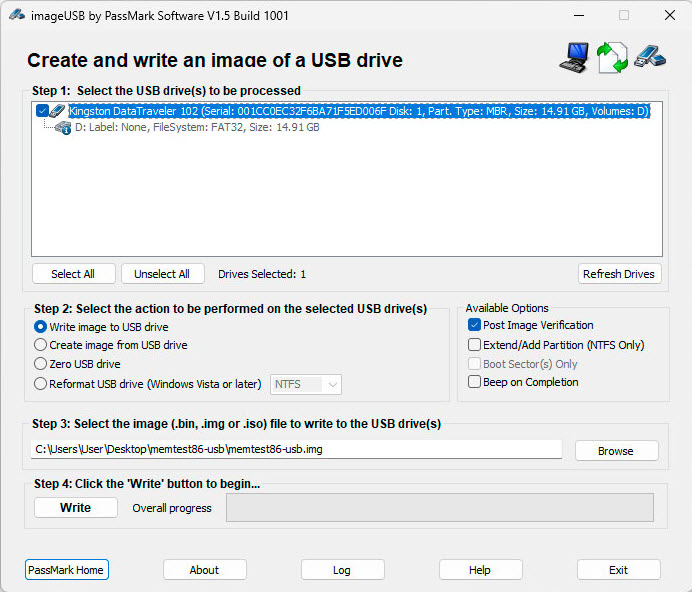Select Reformat USB drive radio option
This screenshot has height=592, width=692.
point(41,383)
